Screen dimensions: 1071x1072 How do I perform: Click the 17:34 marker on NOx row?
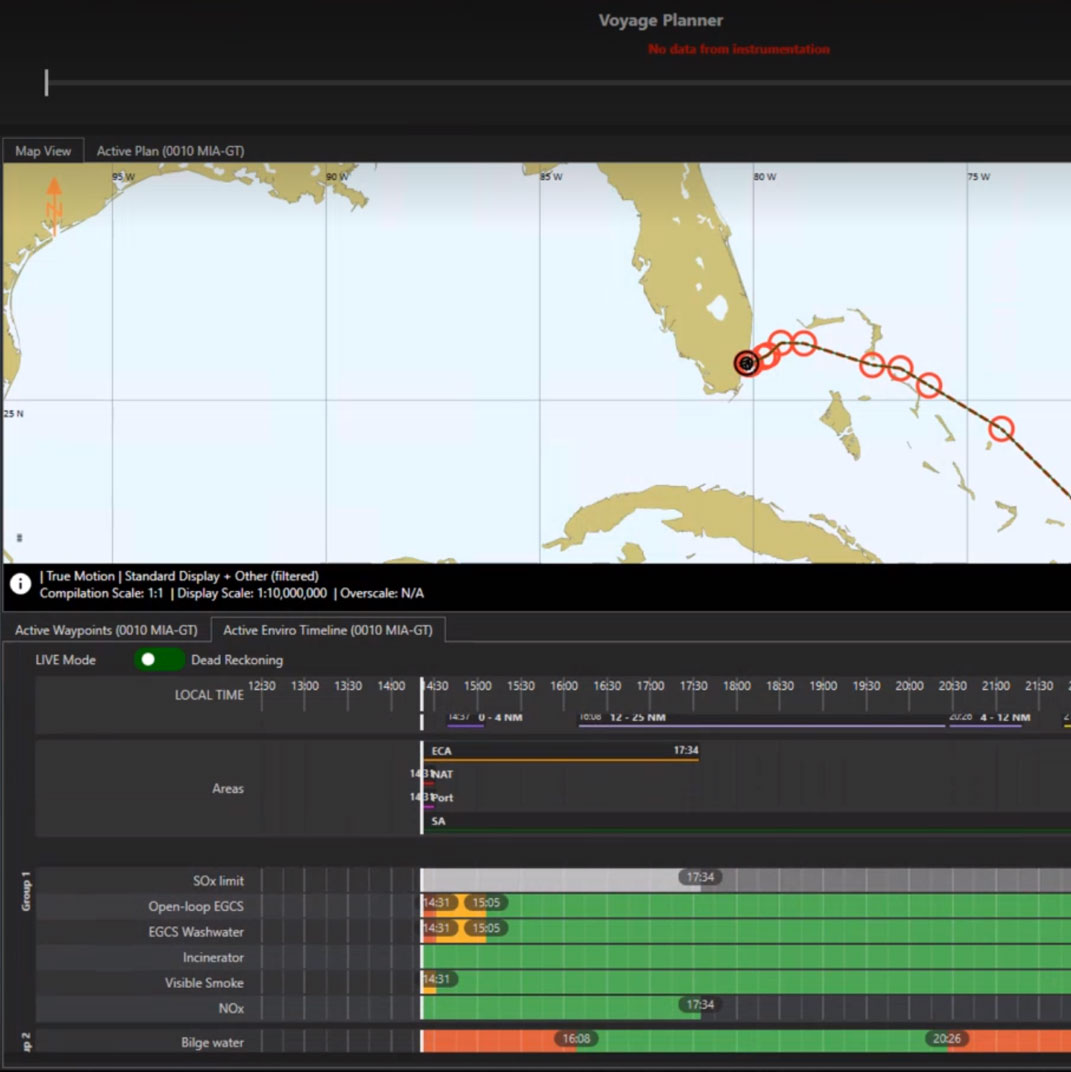(x=700, y=1005)
